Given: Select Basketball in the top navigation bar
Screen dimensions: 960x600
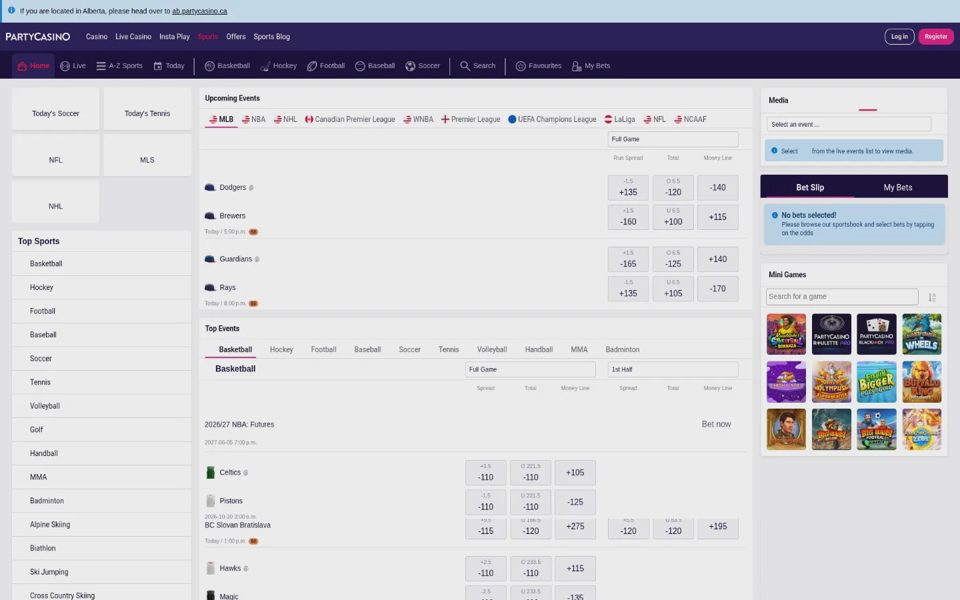Looking at the screenshot, I should pyautogui.click(x=227, y=66).
